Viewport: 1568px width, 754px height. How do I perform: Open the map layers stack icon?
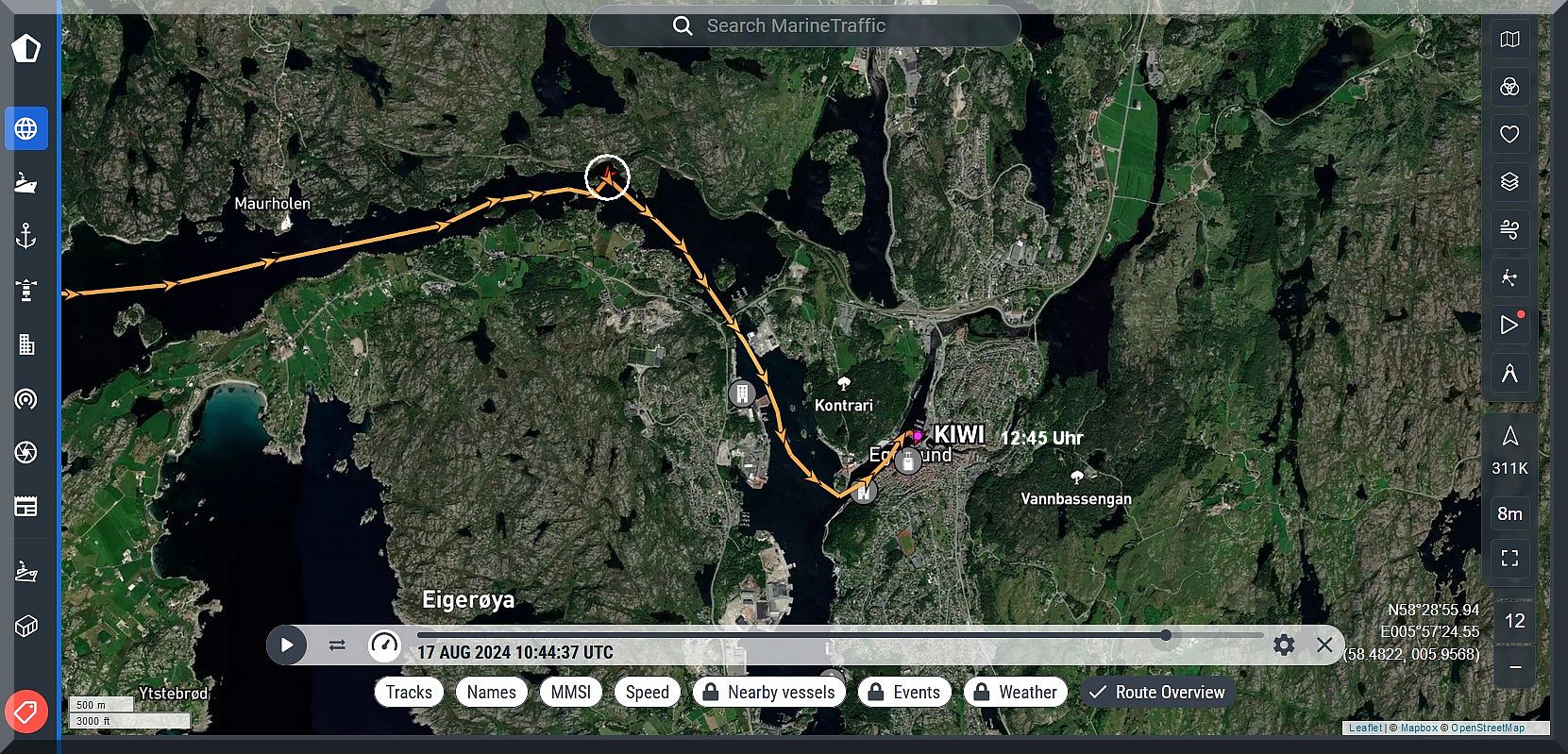click(1509, 181)
